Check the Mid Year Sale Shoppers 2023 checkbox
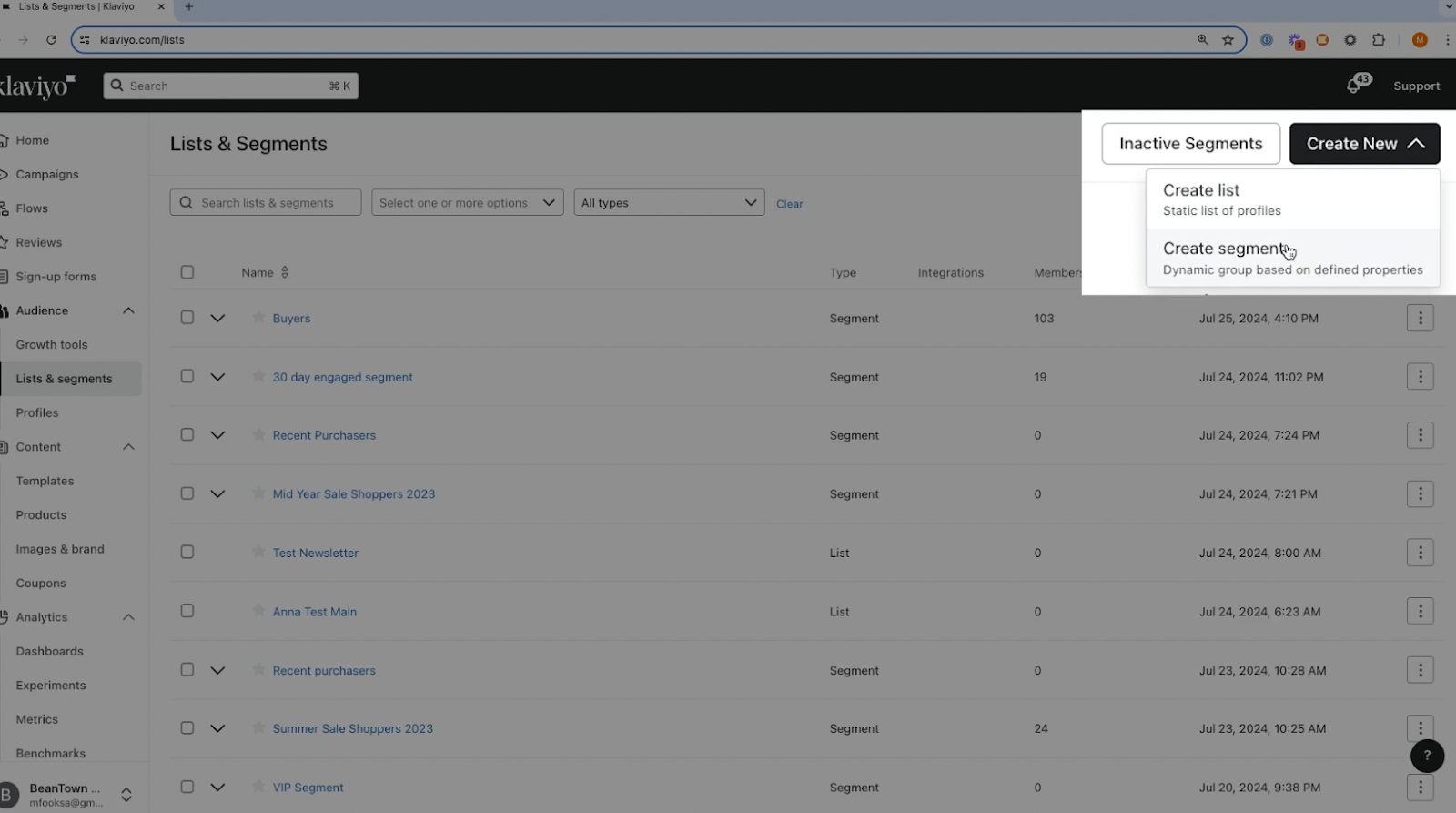Image resolution: width=1456 pixels, height=813 pixels. (x=187, y=493)
